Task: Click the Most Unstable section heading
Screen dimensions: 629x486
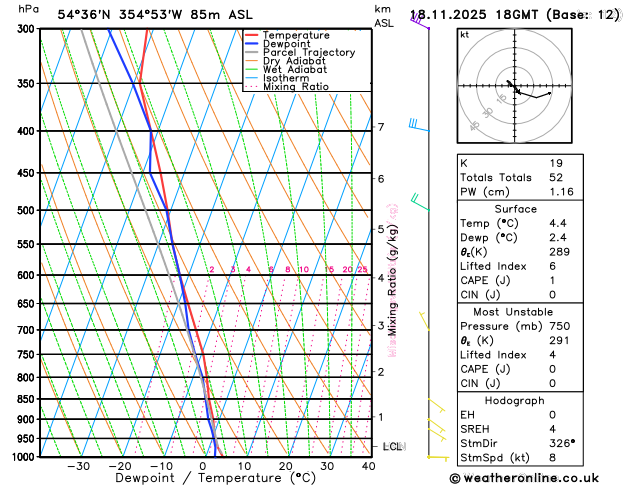Action: pos(513,312)
